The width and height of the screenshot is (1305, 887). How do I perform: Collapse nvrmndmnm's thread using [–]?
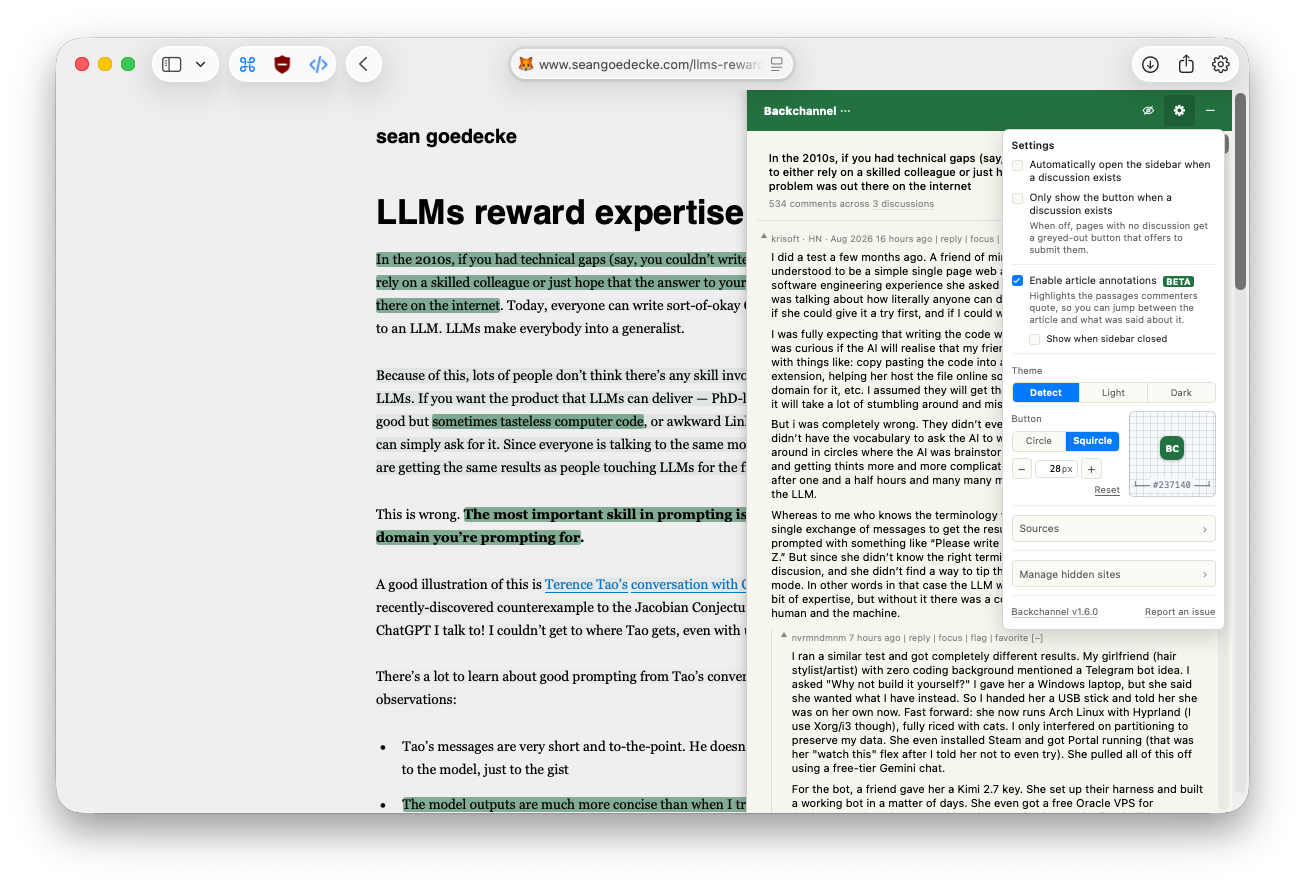coord(1037,637)
